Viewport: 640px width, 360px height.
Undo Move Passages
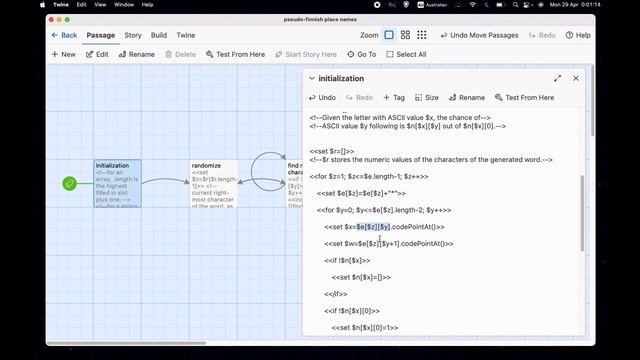pos(479,35)
